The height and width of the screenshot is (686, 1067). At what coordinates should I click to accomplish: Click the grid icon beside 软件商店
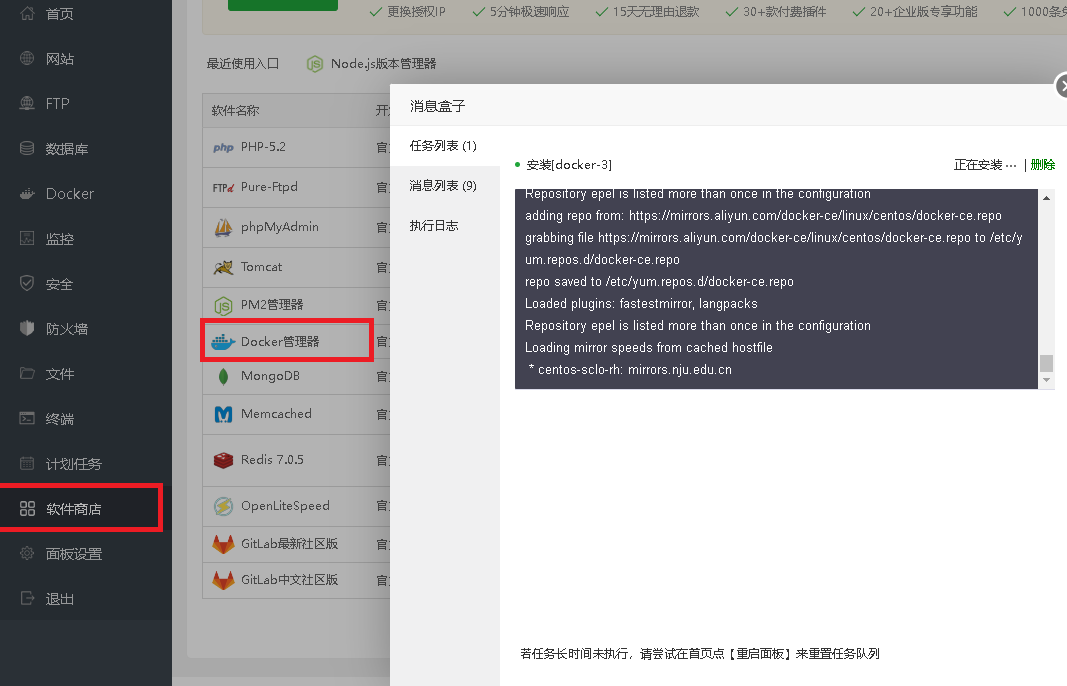tap(27, 508)
